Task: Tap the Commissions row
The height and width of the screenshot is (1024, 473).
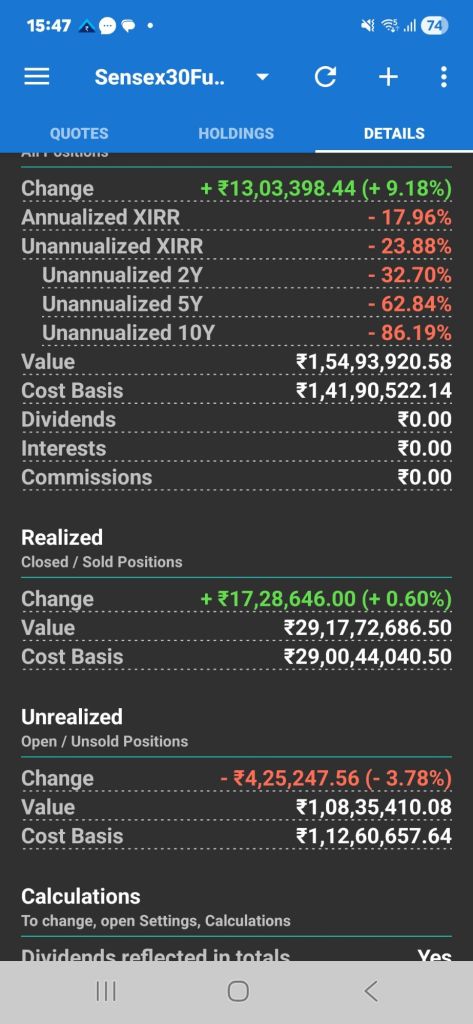Action: pyautogui.click(x=236, y=477)
